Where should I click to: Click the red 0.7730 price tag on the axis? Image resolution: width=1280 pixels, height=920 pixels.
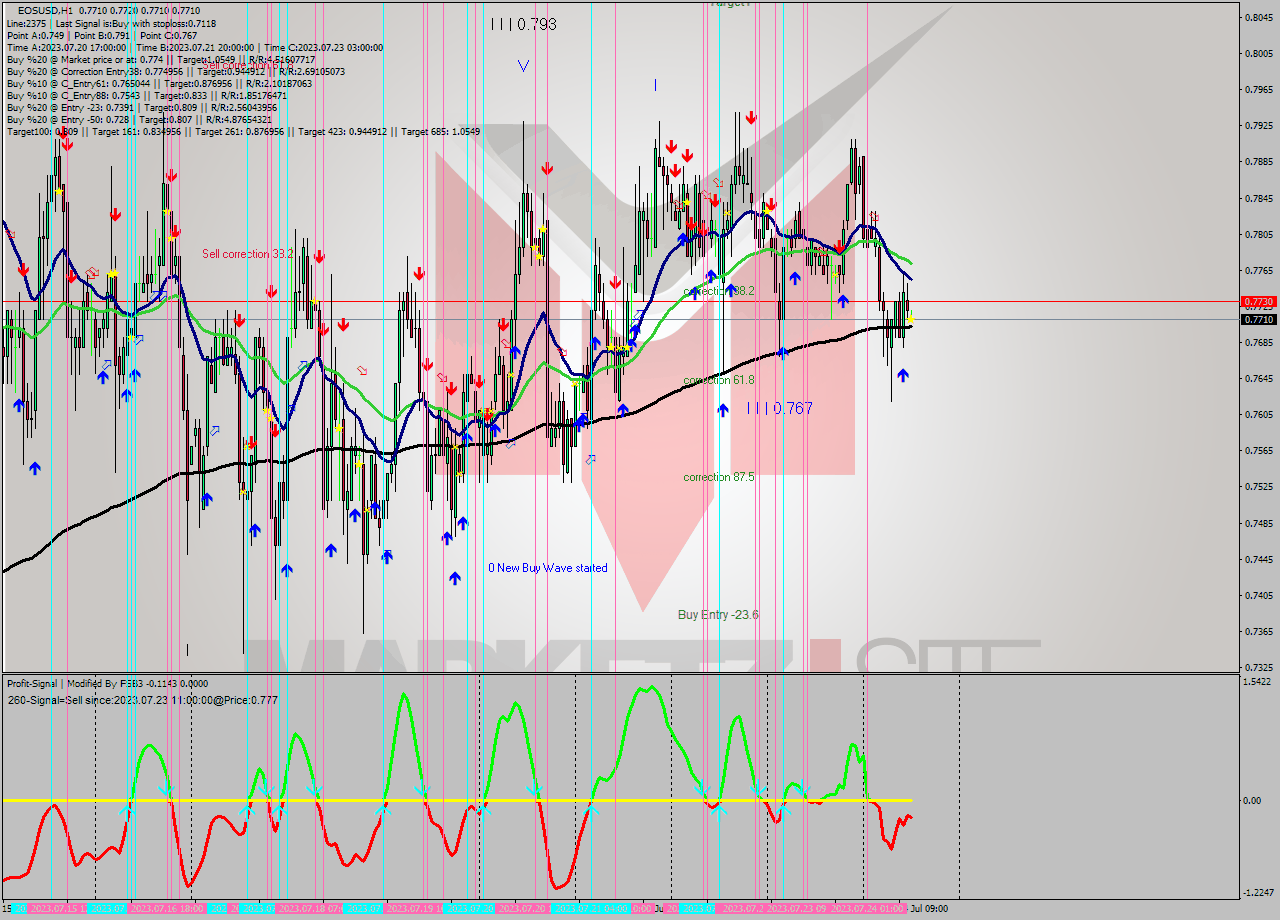point(1258,301)
